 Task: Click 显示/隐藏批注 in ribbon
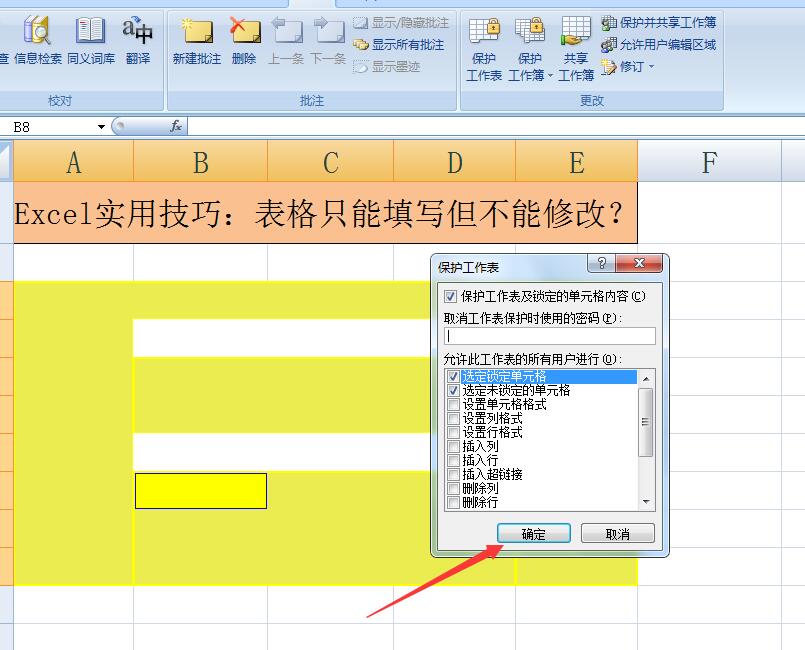coord(401,23)
